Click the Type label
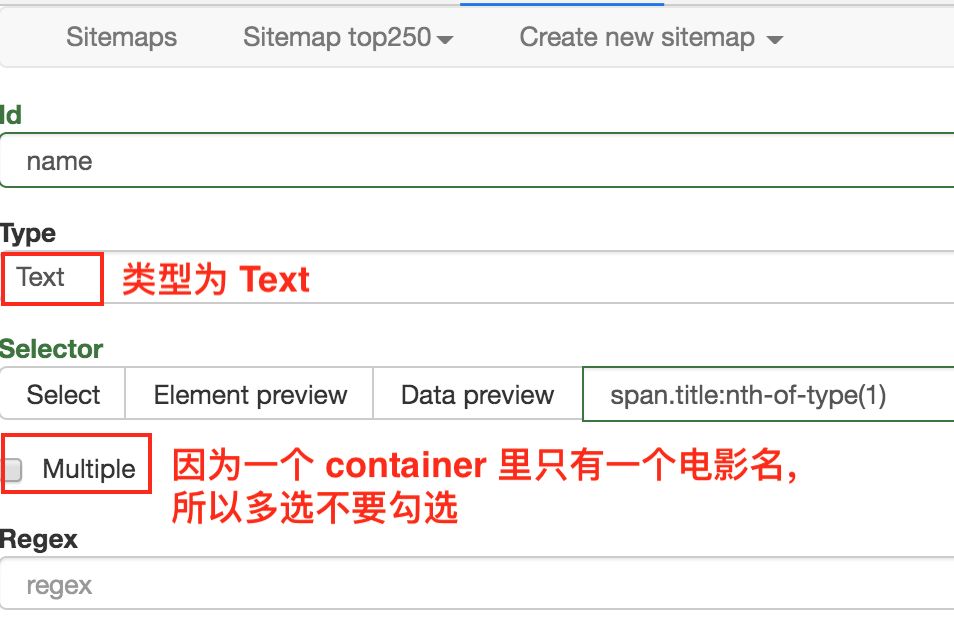Viewport: 954px width, 636px height. coord(28,233)
